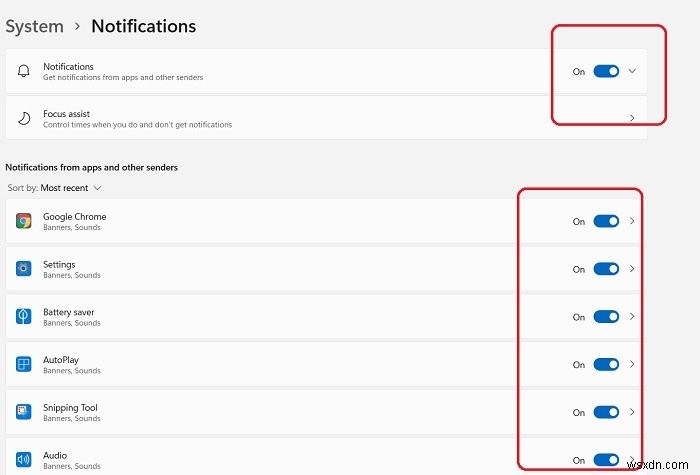Expand the Notifications options chevron
This screenshot has width=700, height=475.
click(x=632, y=72)
